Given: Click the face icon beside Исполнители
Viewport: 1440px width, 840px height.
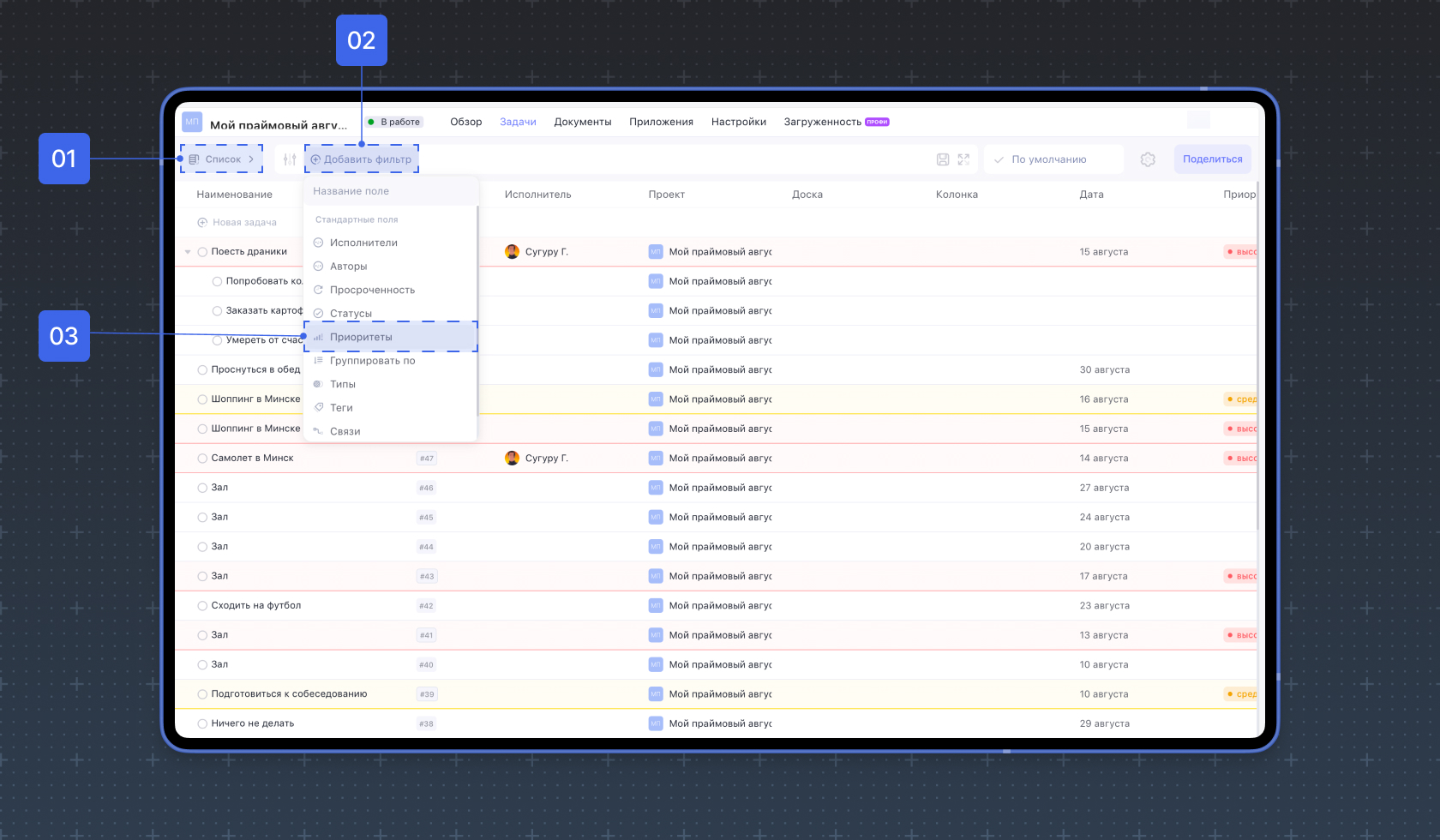Looking at the screenshot, I should click(x=318, y=243).
